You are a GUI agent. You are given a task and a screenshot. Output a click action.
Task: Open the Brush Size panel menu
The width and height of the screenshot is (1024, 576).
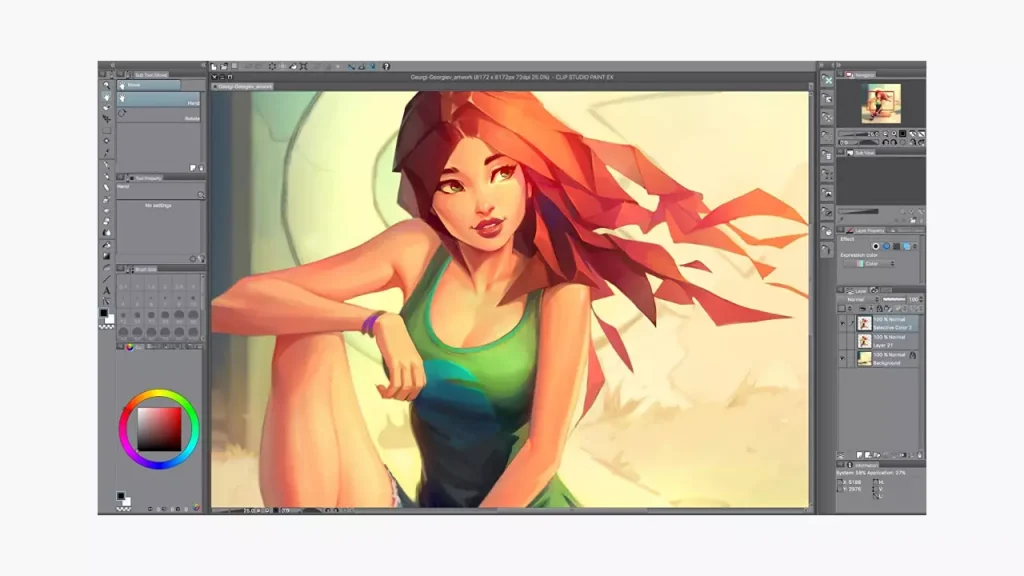coord(120,269)
